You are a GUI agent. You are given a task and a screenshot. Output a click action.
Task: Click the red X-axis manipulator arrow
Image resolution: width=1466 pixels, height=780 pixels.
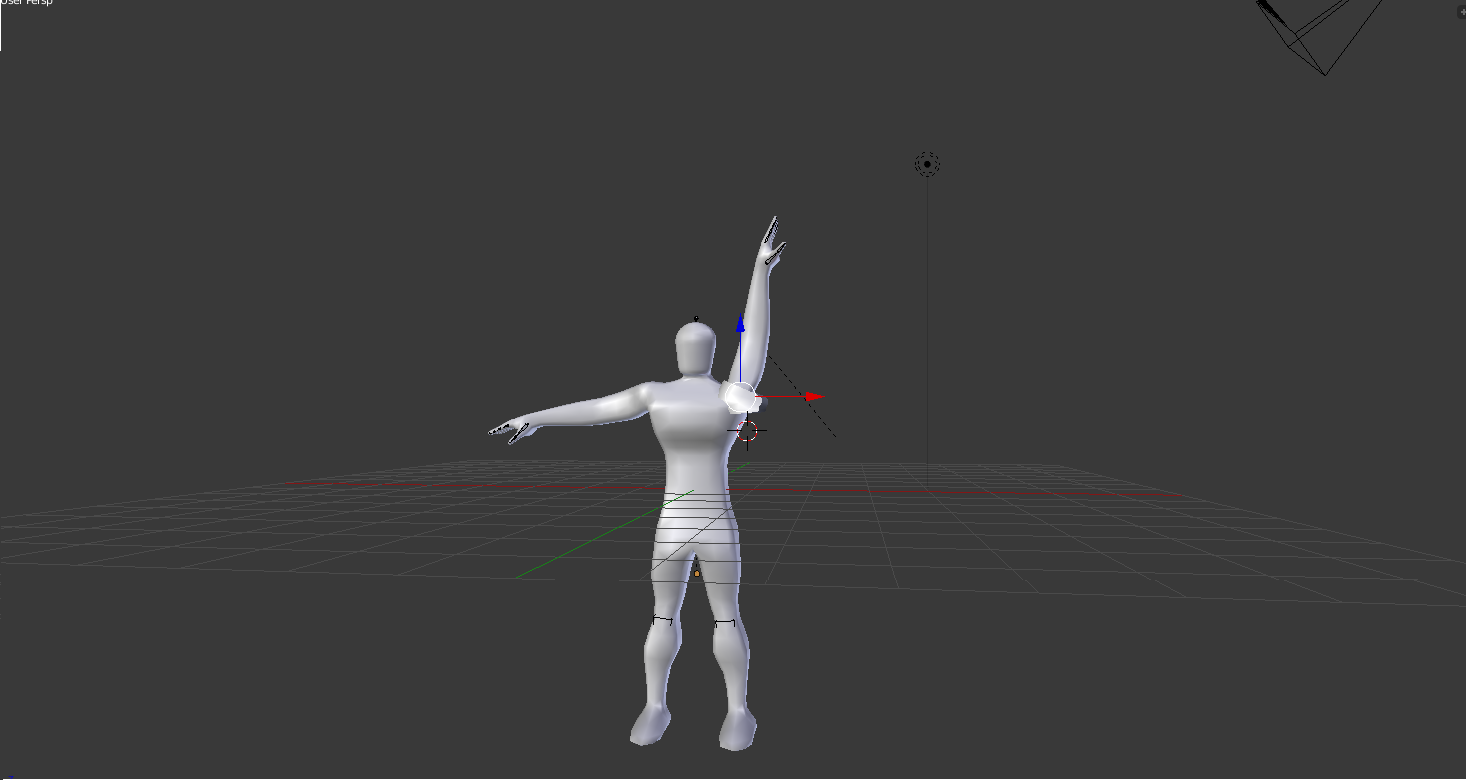pyautogui.click(x=813, y=397)
